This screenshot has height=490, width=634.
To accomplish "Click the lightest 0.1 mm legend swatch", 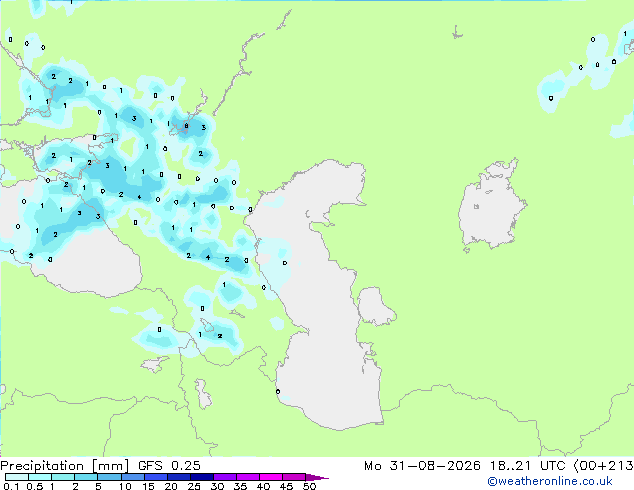I will tap(17, 477).
